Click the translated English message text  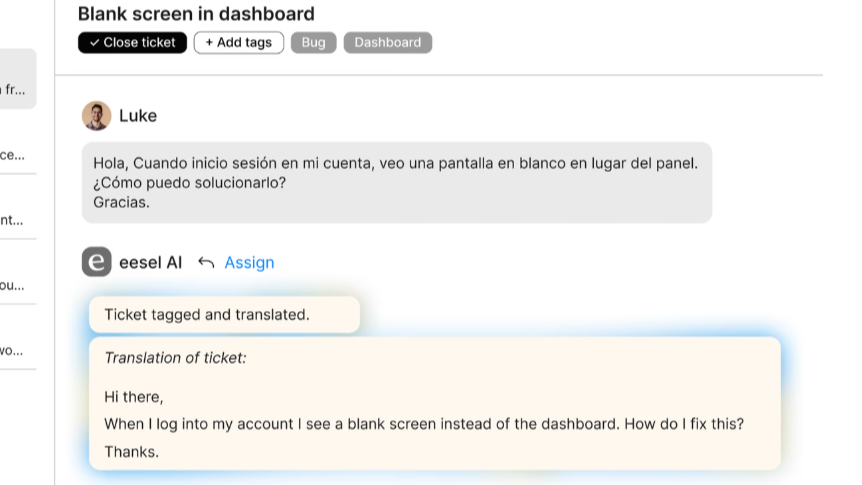point(424,424)
